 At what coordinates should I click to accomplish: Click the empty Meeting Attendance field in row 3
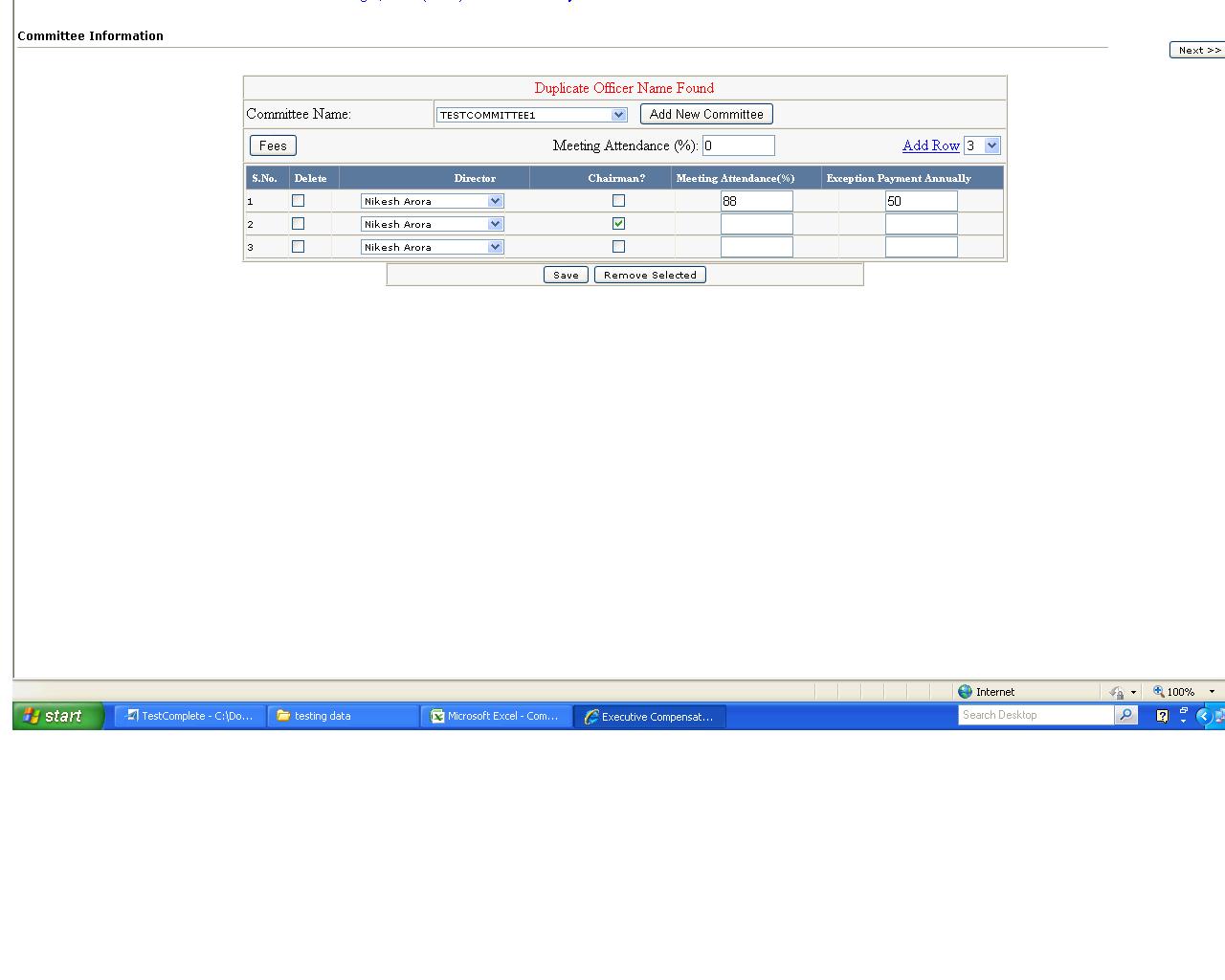tap(757, 247)
